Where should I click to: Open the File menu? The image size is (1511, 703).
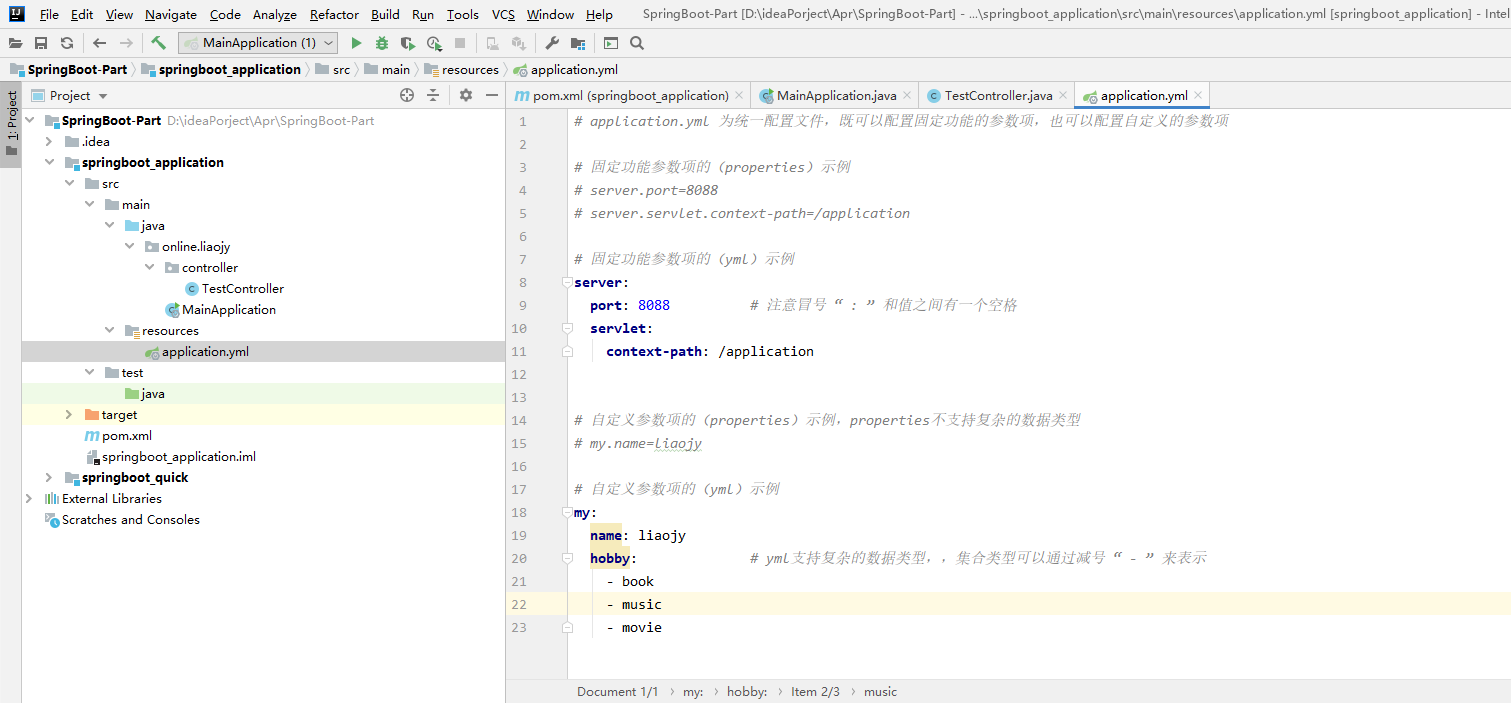tap(49, 15)
